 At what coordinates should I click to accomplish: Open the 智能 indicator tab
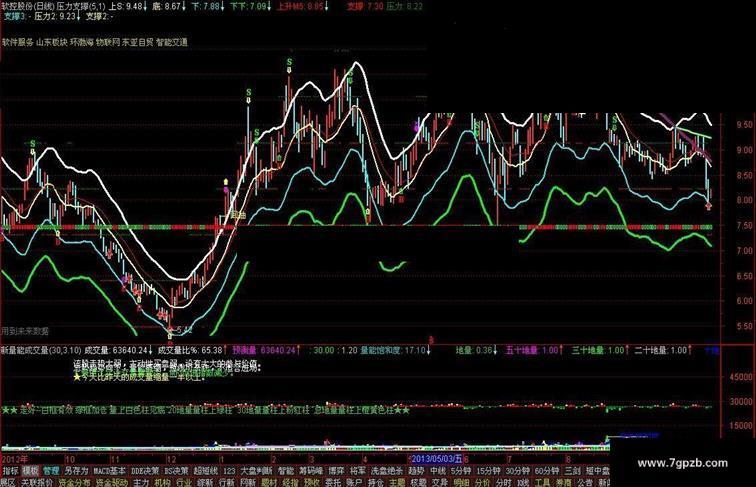pyautogui.click(x=285, y=471)
